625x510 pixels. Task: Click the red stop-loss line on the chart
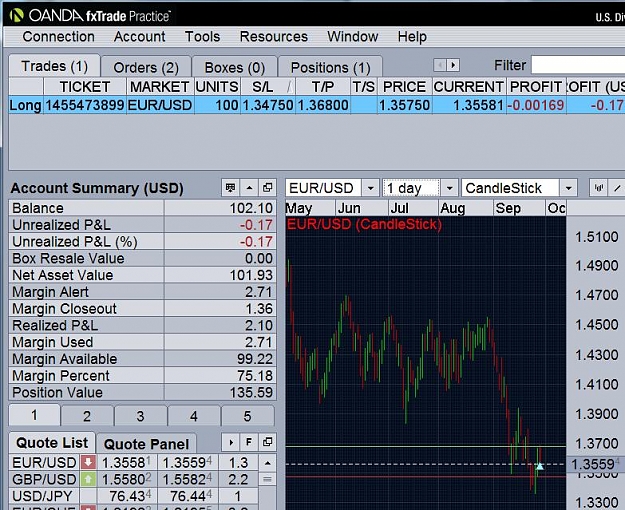pos(426,476)
